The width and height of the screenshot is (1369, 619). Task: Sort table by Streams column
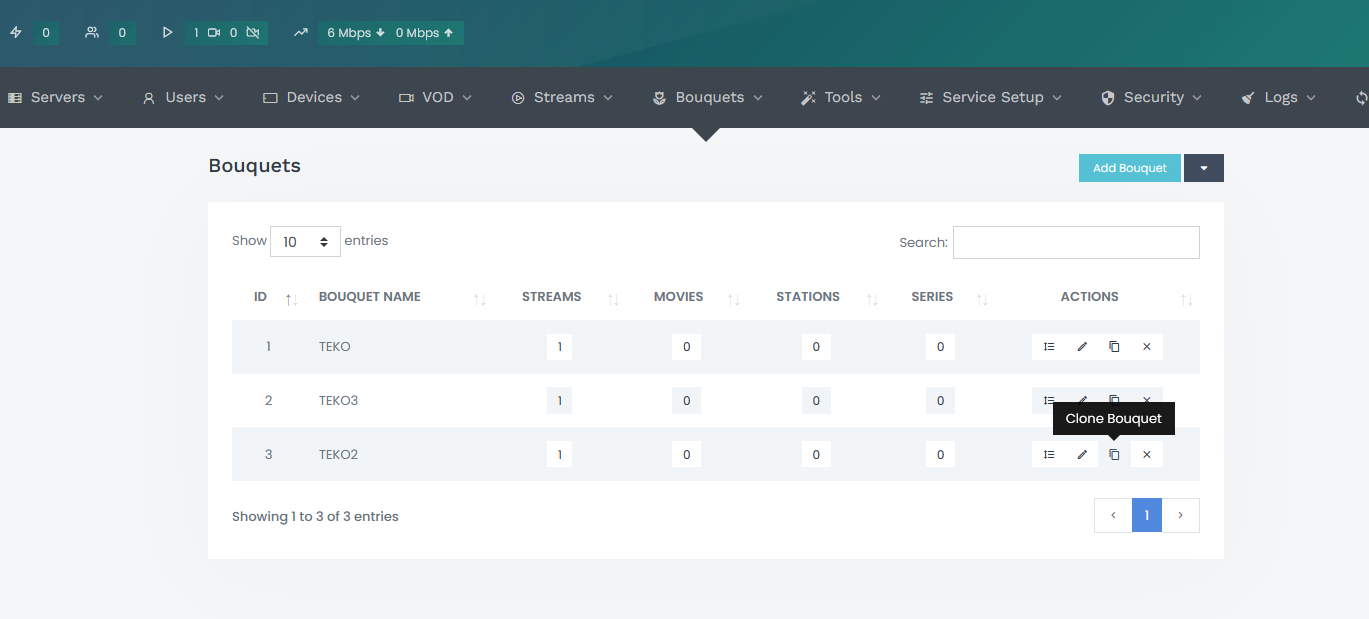pyautogui.click(x=551, y=297)
